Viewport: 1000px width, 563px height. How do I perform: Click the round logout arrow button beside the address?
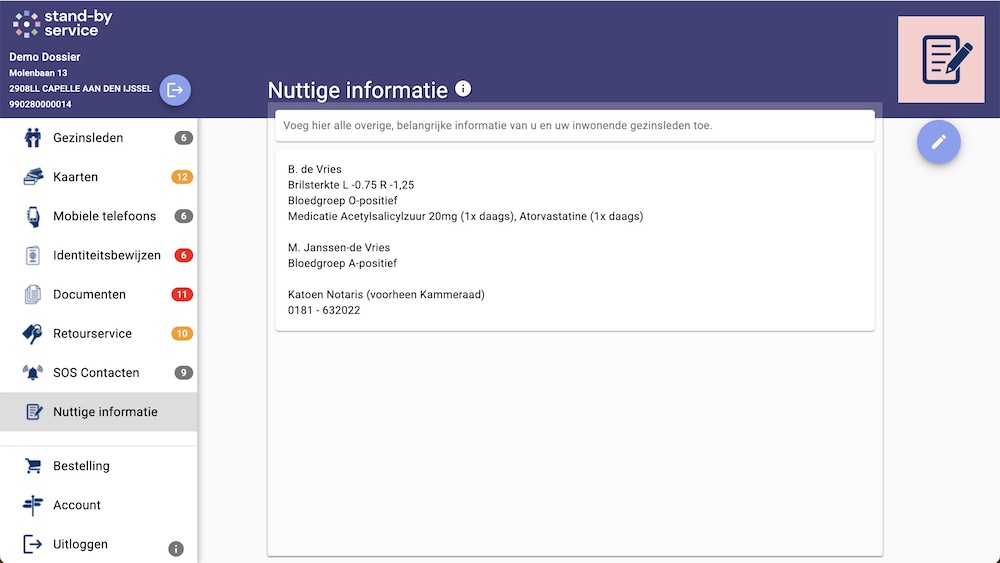[175, 90]
